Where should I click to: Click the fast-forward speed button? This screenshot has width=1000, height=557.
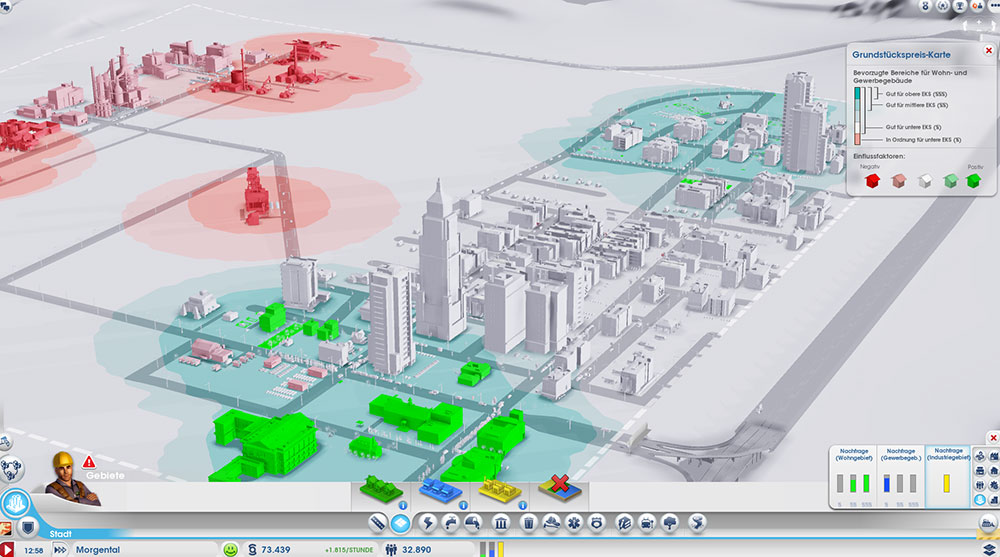point(59,549)
